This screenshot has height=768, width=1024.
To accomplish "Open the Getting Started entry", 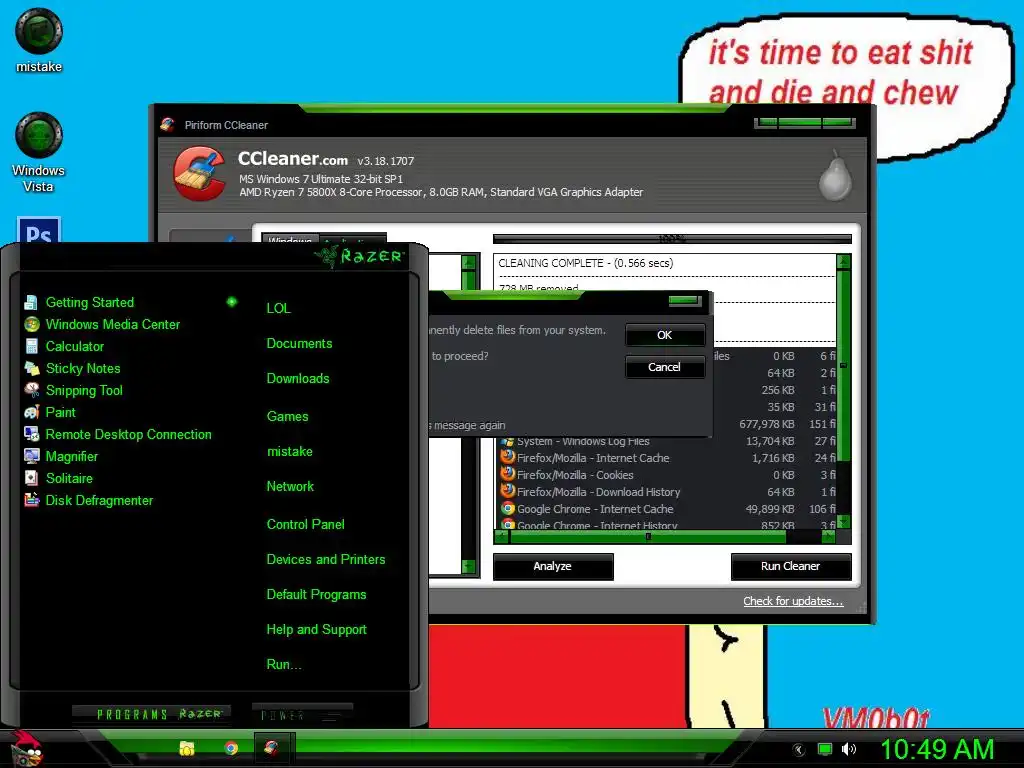I will [x=89, y=302].
